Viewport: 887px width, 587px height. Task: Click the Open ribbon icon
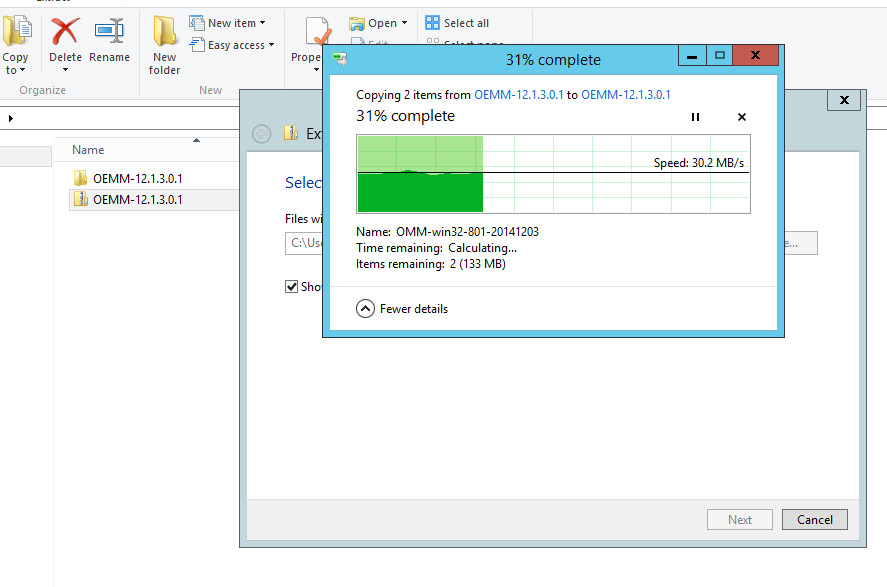(x=356, y=23)
